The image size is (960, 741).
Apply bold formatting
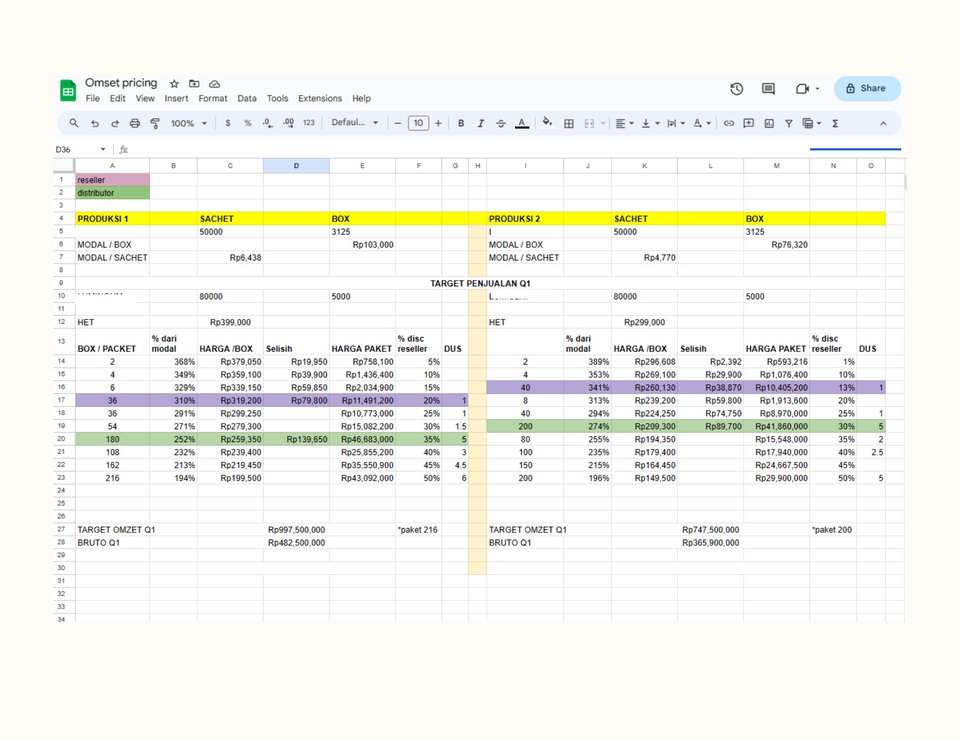(460, 123)
